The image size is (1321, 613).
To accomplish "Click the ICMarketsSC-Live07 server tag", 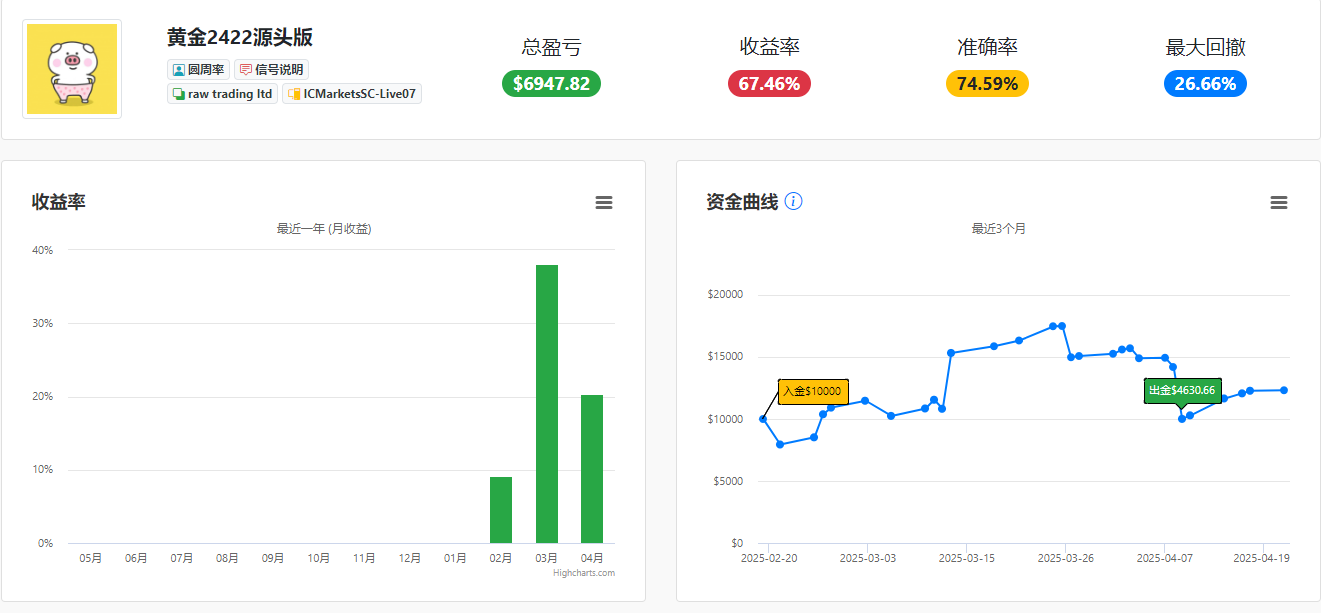I will coord(352,94).
